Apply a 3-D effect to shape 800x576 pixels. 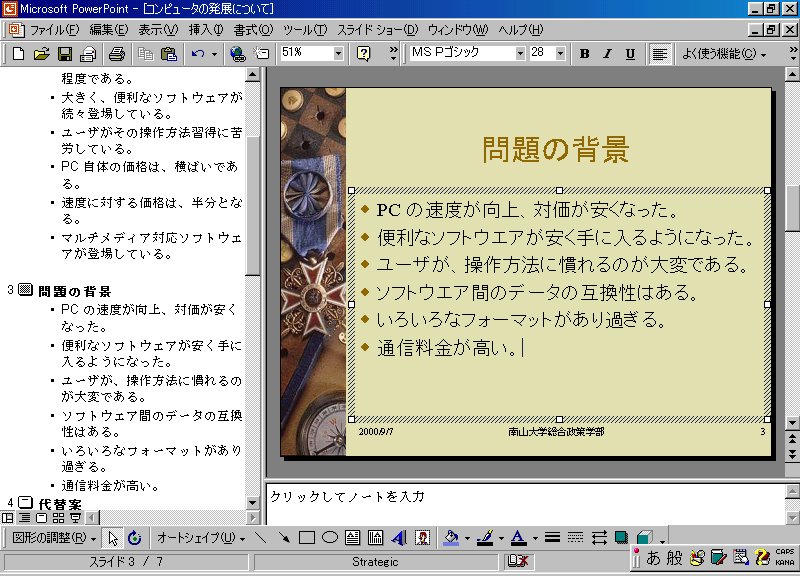[x=644, y=538]
